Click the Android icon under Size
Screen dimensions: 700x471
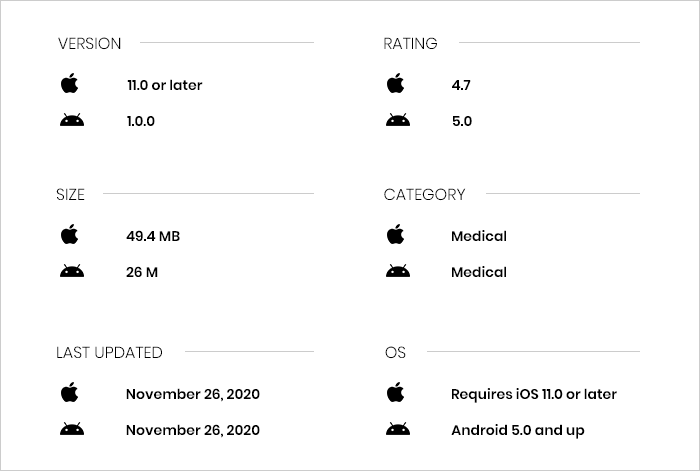70,272
